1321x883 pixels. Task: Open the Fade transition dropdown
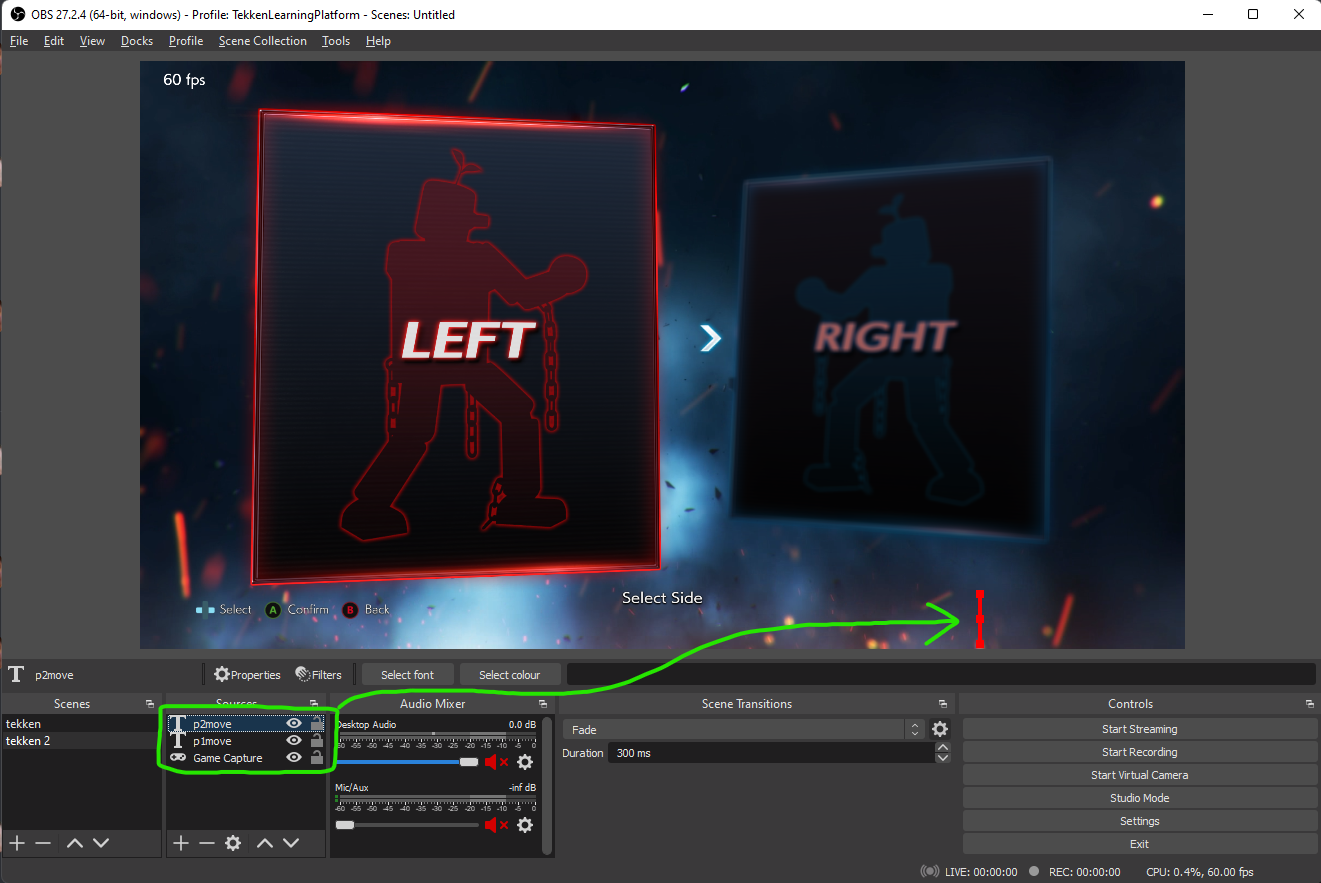744,730
